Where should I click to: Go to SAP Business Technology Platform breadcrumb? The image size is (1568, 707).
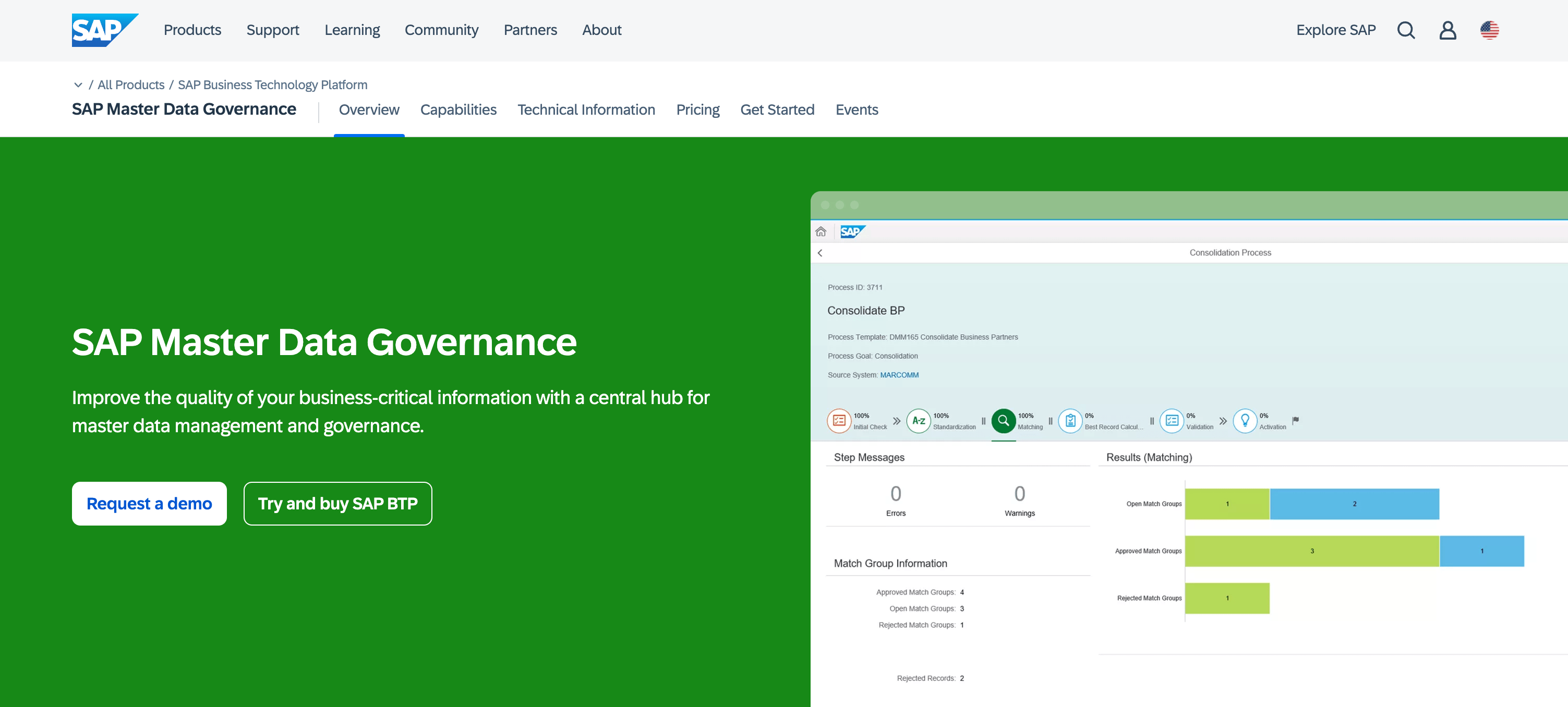[x=273, y=84]
